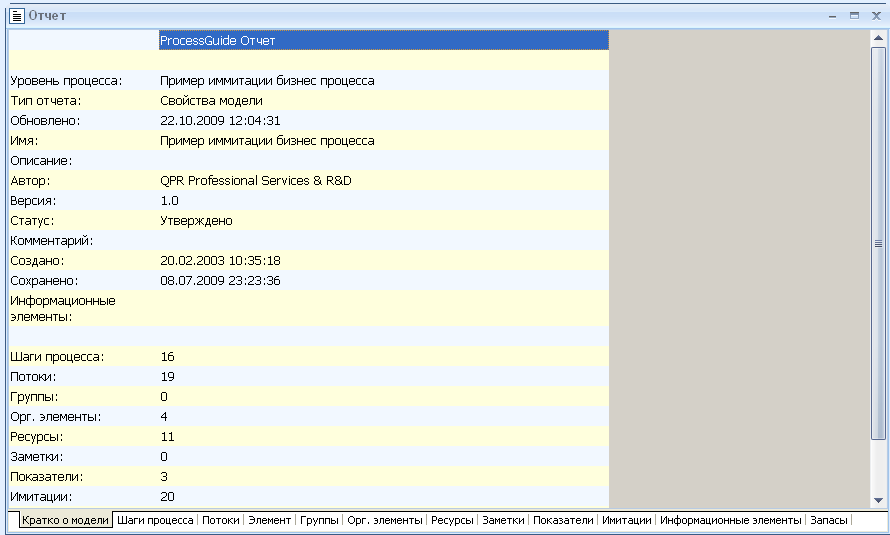Switch to the Заметки tab
This screenshot has width=890, height=535.
click(x=503, y=520)
